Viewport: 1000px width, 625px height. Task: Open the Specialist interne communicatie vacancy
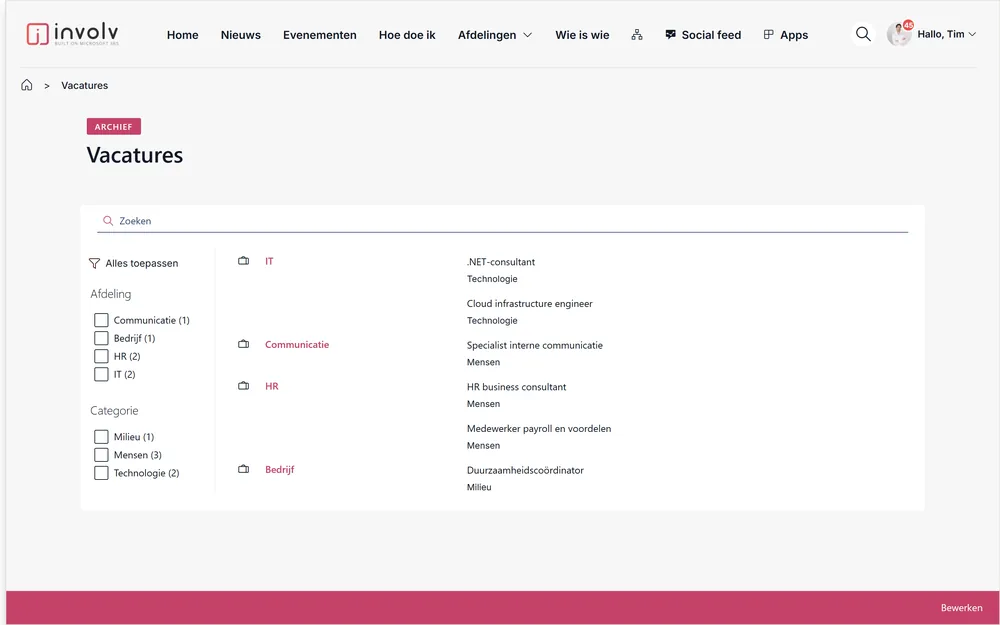pyautogui.click(x=534, y=345)
